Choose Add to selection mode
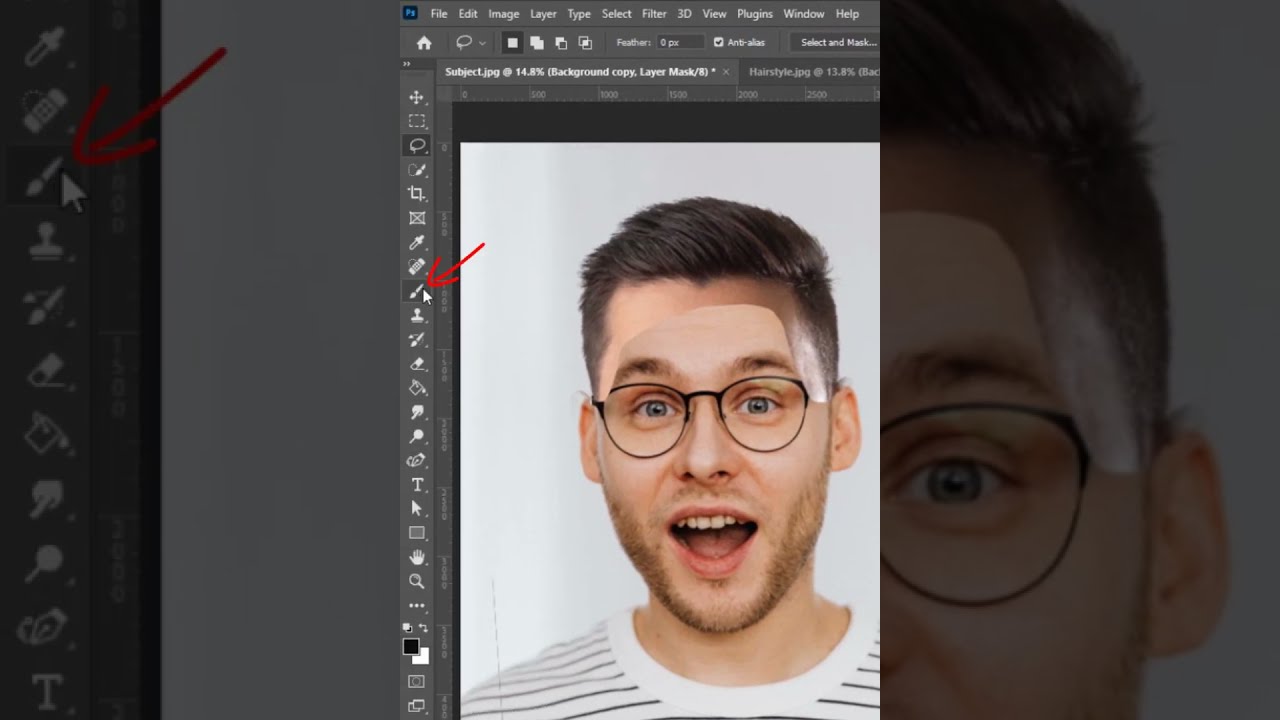Viewport: 1280px width, 720px height. point(537,43)
